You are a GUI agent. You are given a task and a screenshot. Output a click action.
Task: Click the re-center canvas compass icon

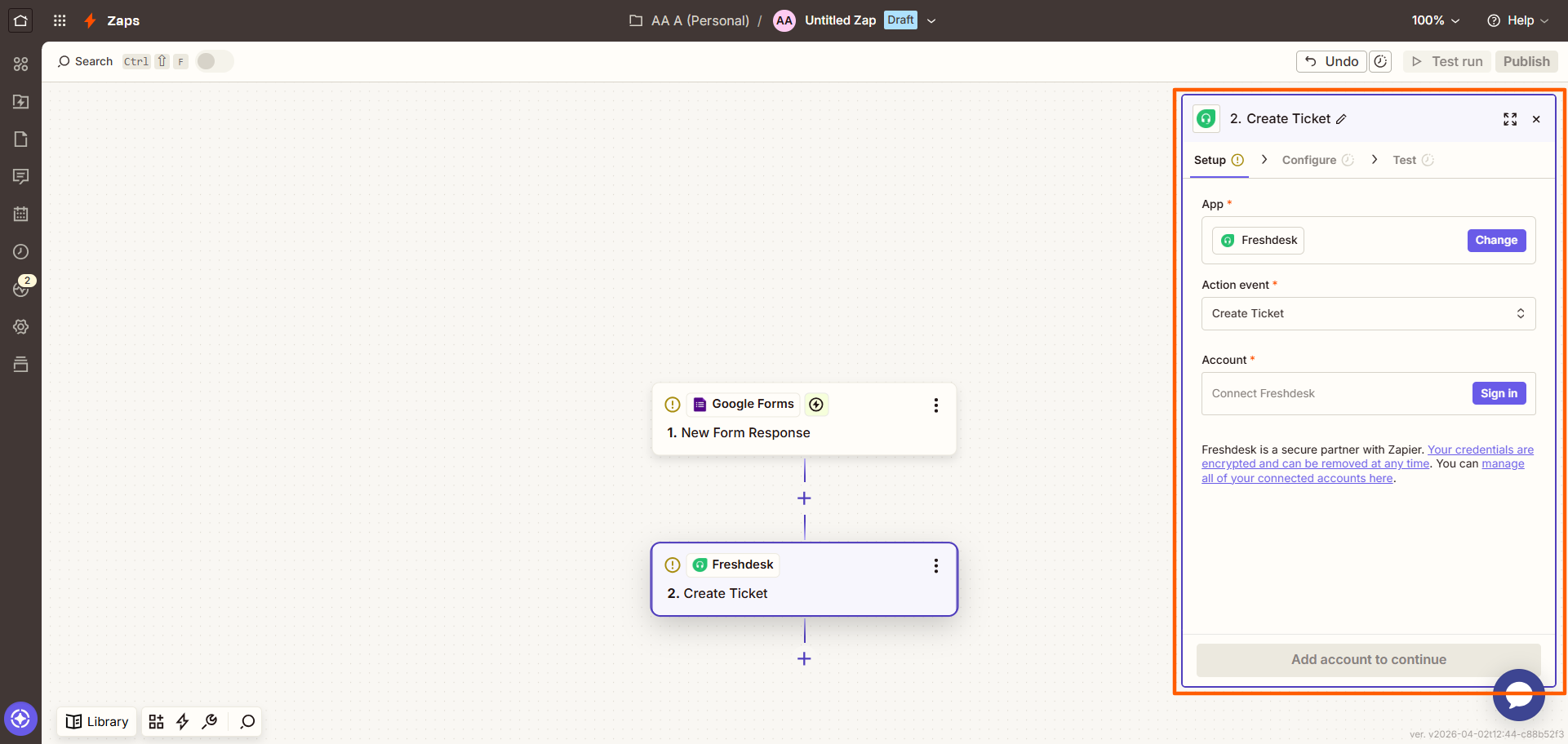click(x=21, y=718)
